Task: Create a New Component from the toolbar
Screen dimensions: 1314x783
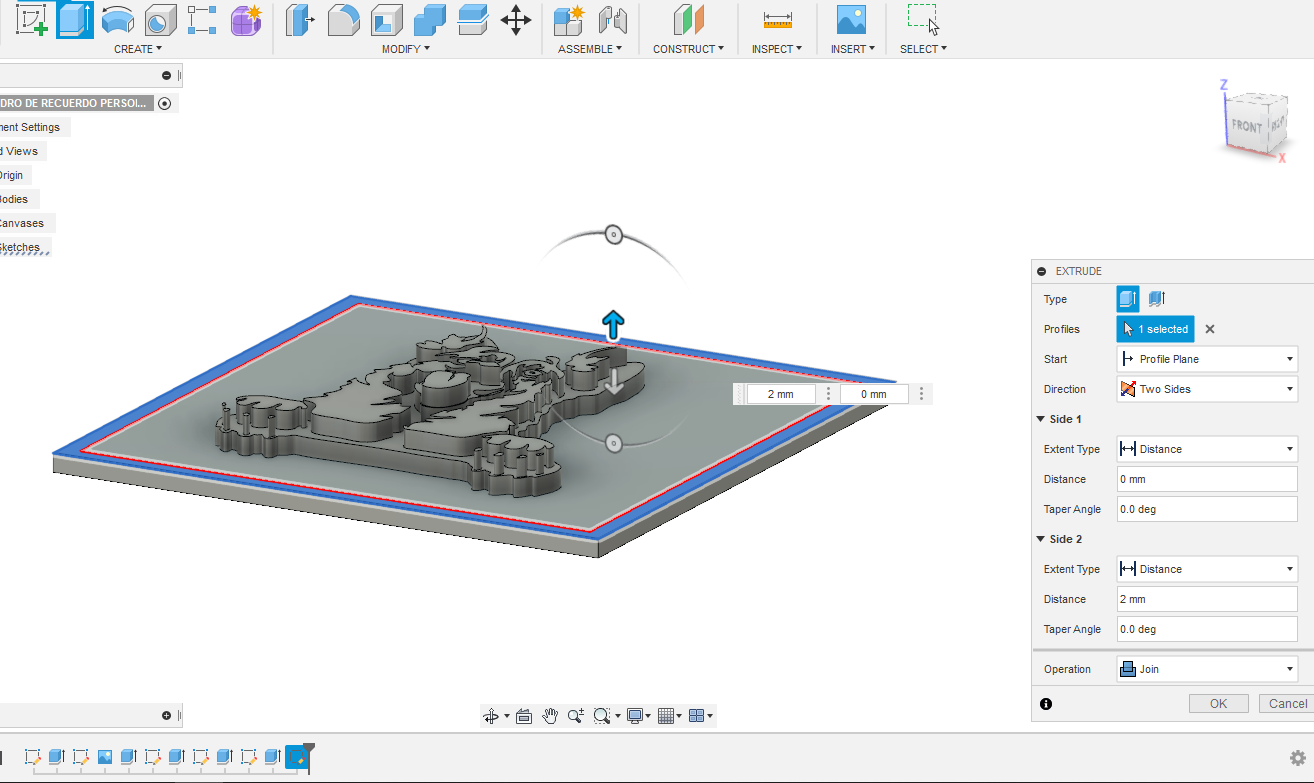Action: tap(569, 20)
